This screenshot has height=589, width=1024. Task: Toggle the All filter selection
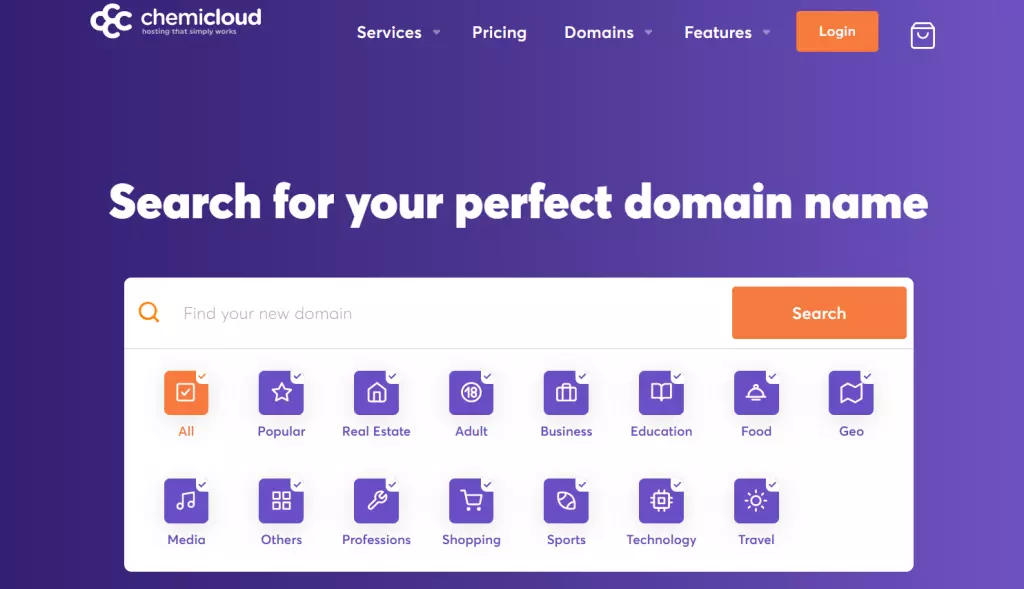click(x=186, y=392)
